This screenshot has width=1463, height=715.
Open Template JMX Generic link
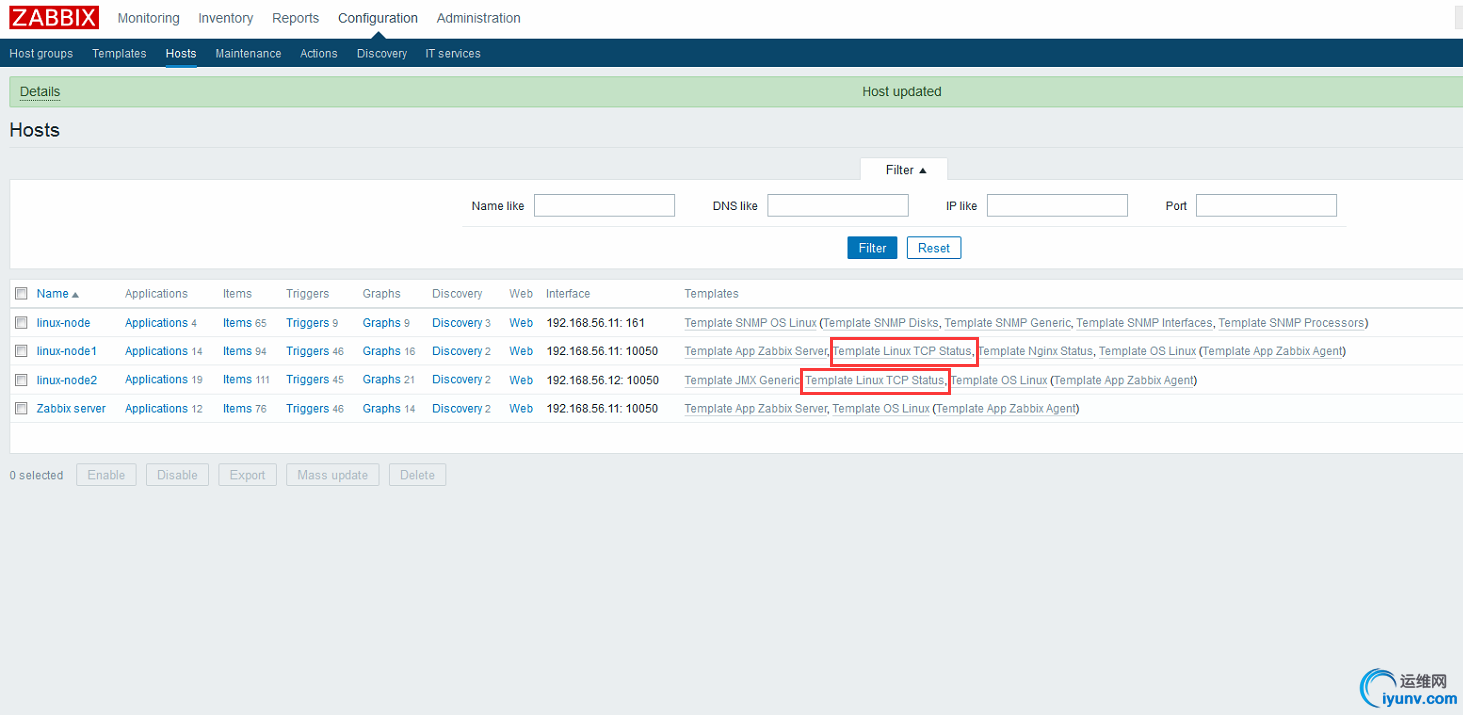coord(742,380)
